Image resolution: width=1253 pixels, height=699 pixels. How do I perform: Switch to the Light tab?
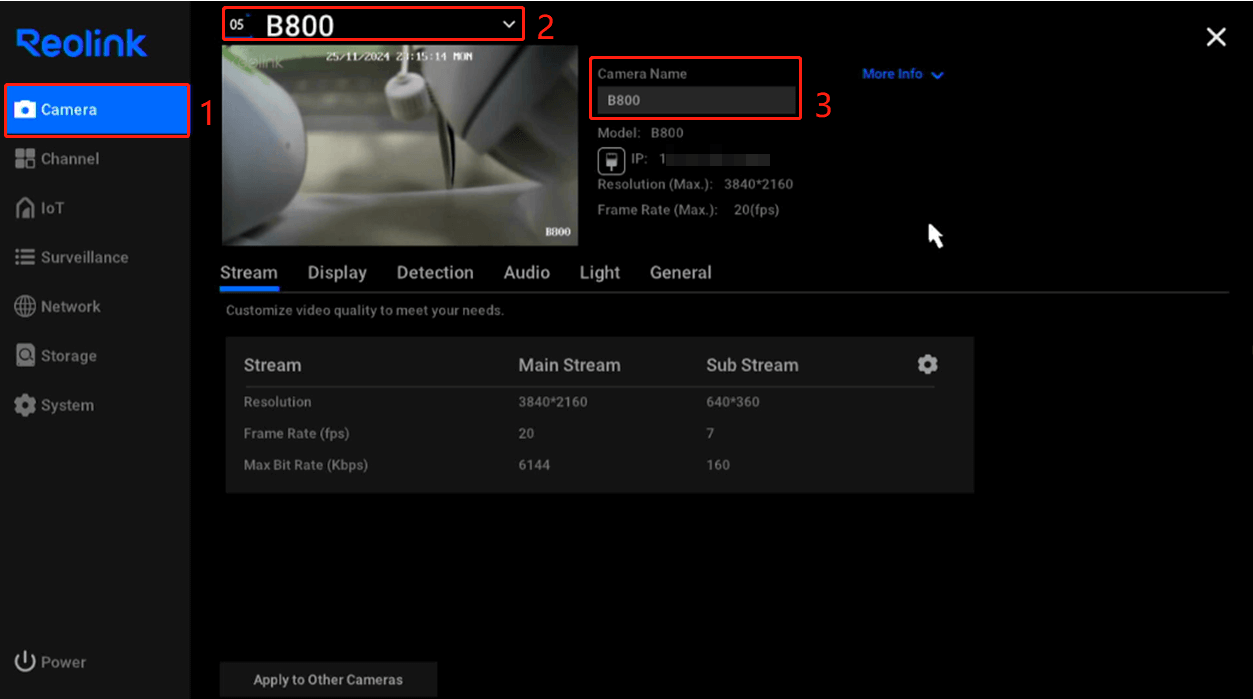[x=600, y=273]
